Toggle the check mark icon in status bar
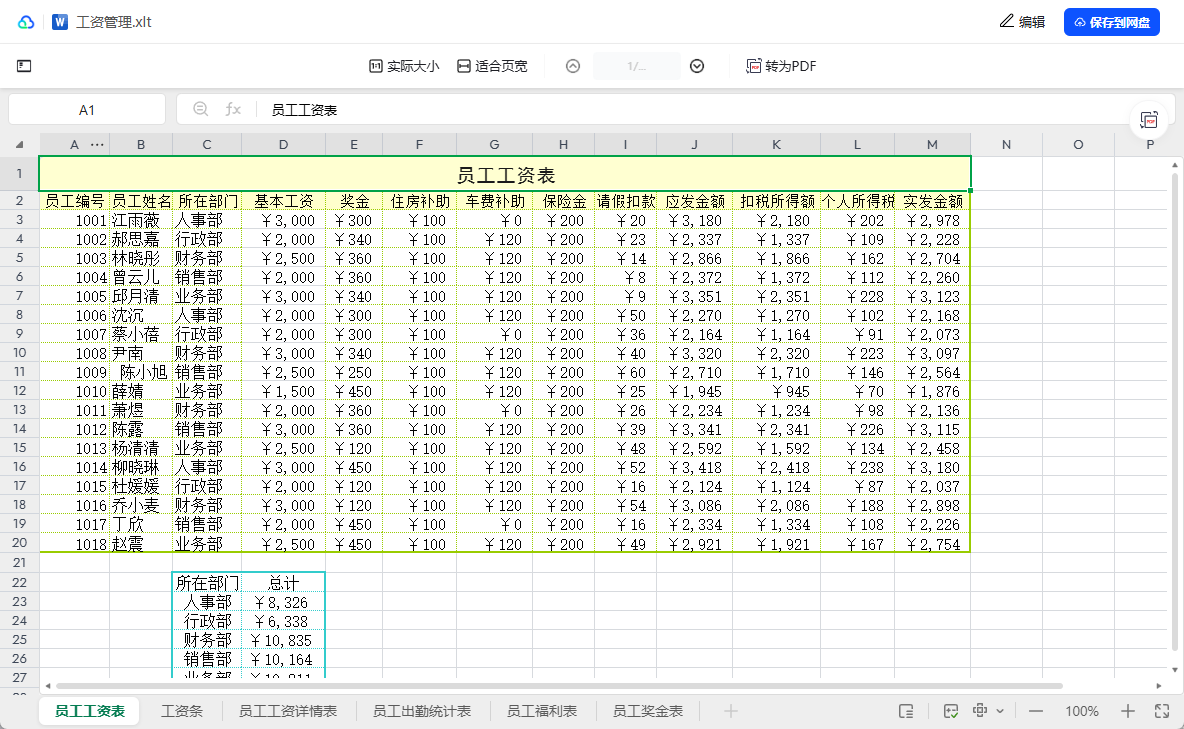The height and width of the screenshot is (729, 1184). click(x=952, y=711)
